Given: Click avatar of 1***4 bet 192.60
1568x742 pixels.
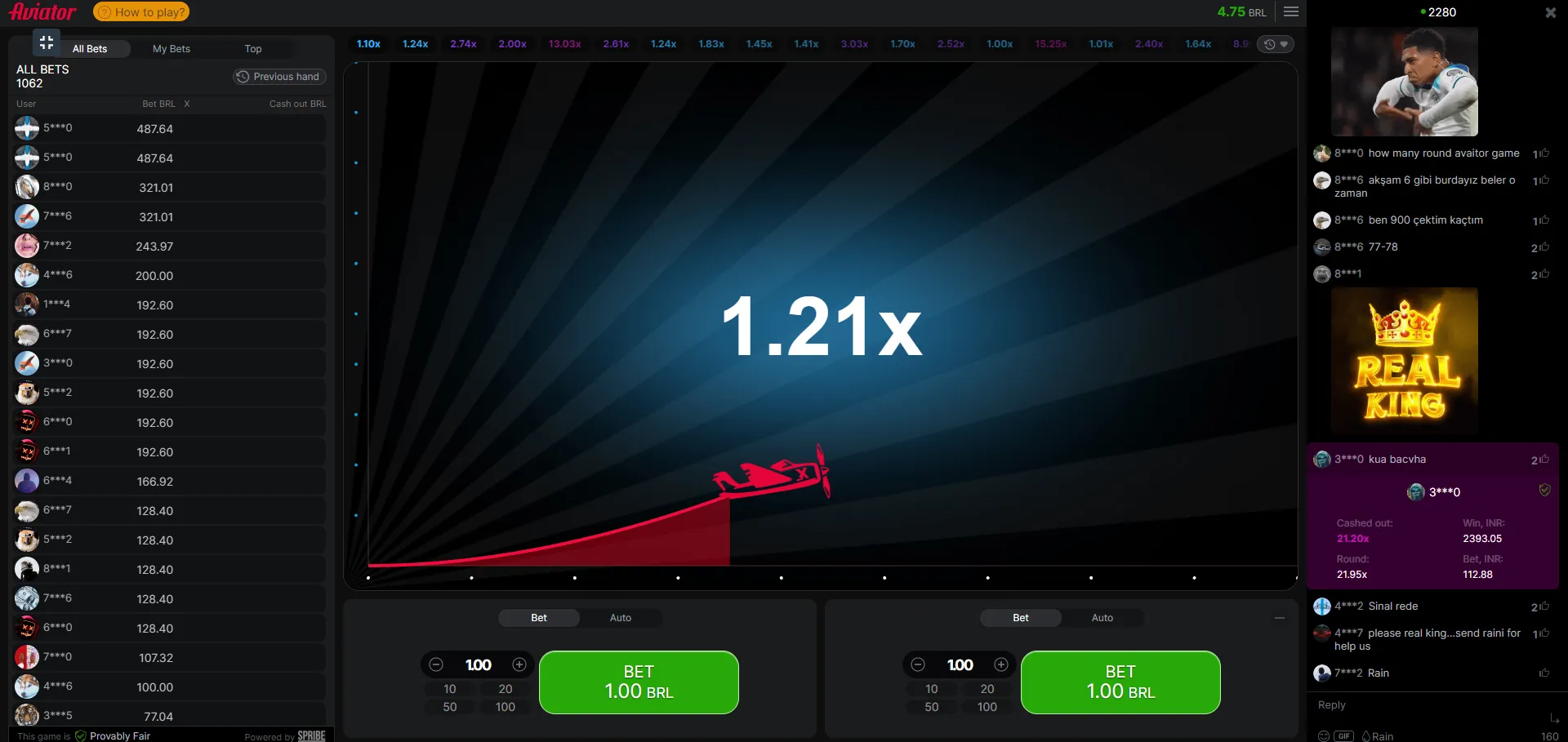Looking at the screenshot, I should [x=27, y=304].
